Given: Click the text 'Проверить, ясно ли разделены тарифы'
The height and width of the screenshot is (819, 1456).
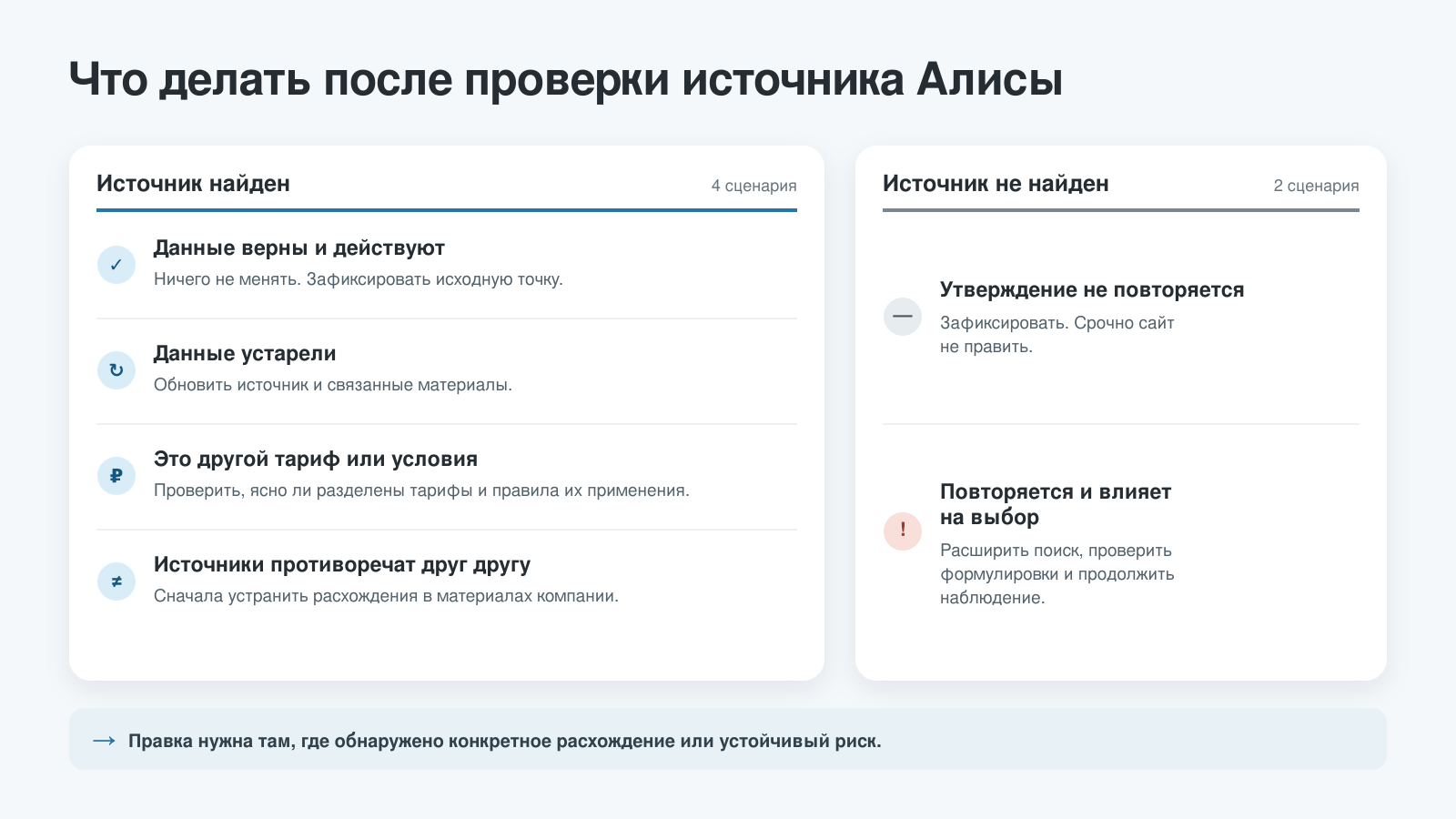Looking at the screenshot, I should coord(312,490).
